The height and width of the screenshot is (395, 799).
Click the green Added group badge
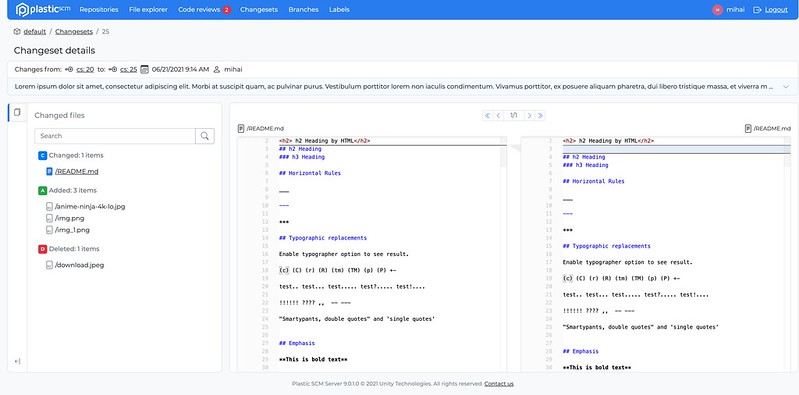click(x=42, y=191)
